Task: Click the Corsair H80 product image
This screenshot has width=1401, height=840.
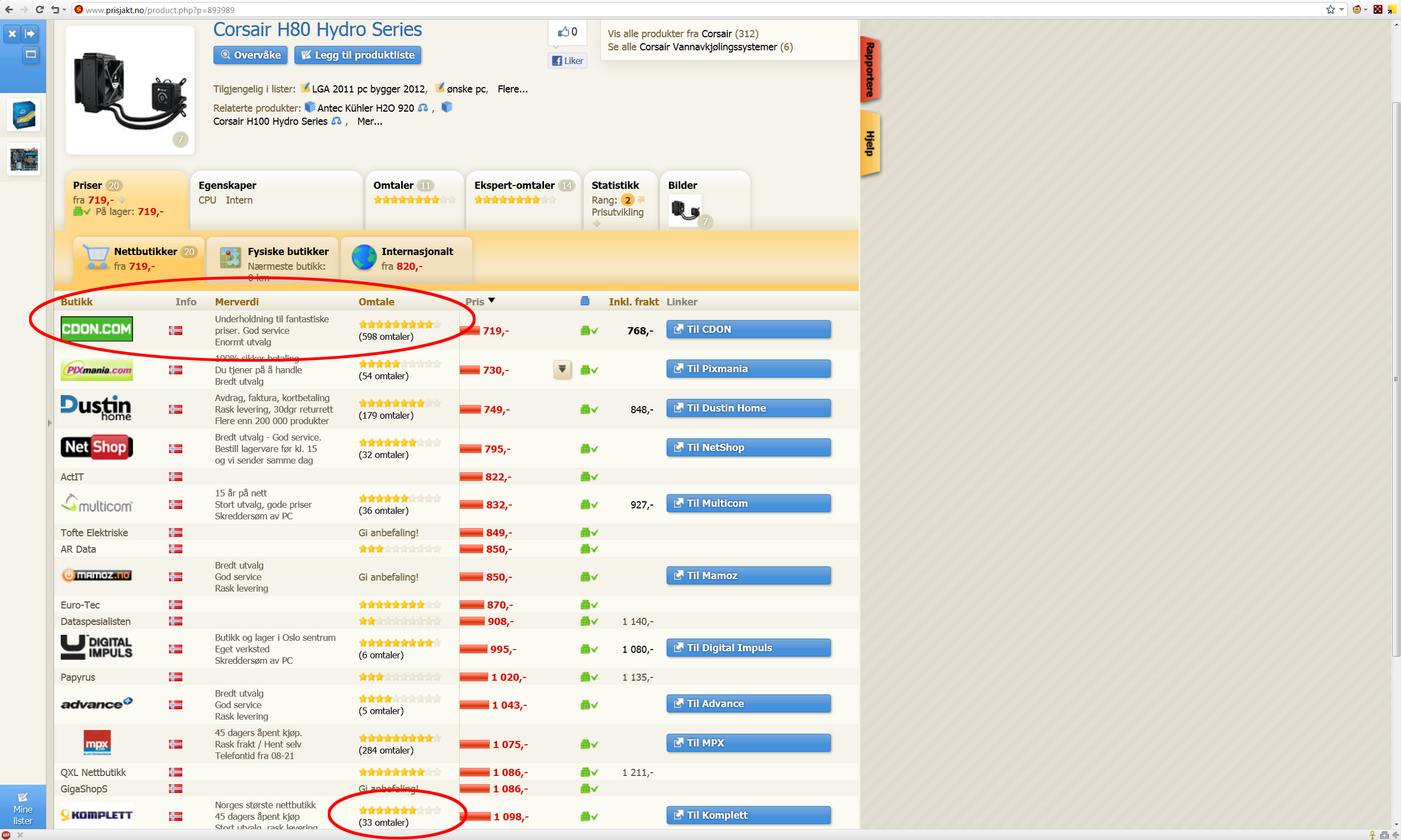Action: (x=130, y=90)
